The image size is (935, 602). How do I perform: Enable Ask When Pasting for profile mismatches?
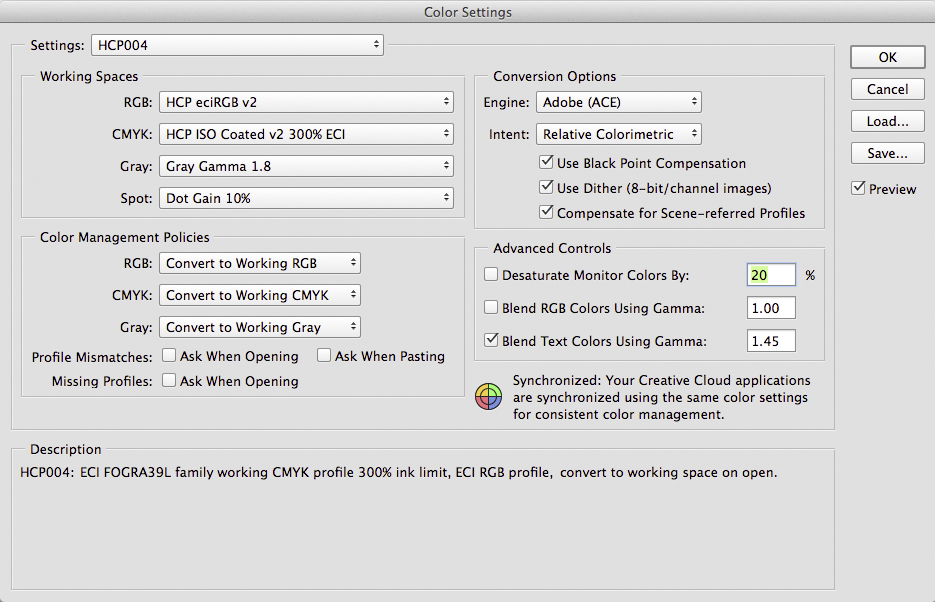point(324,355)
